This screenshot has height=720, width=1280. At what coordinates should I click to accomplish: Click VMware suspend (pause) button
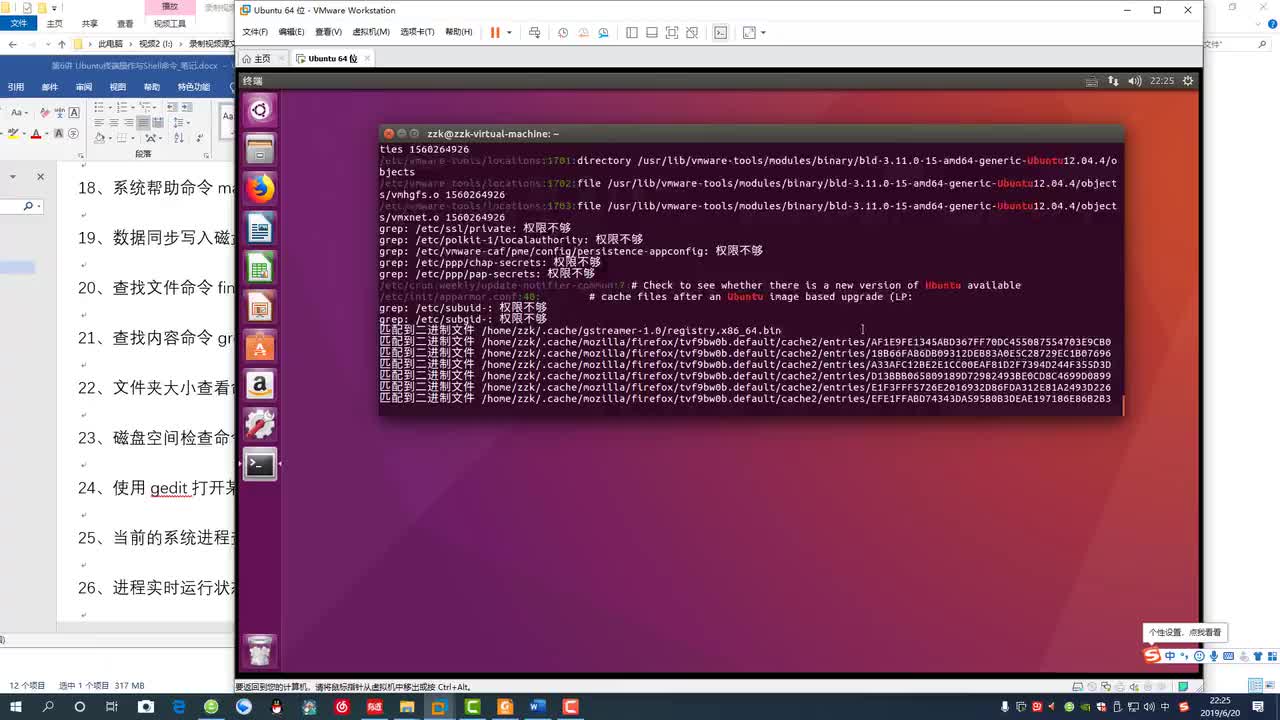point(495,32)
